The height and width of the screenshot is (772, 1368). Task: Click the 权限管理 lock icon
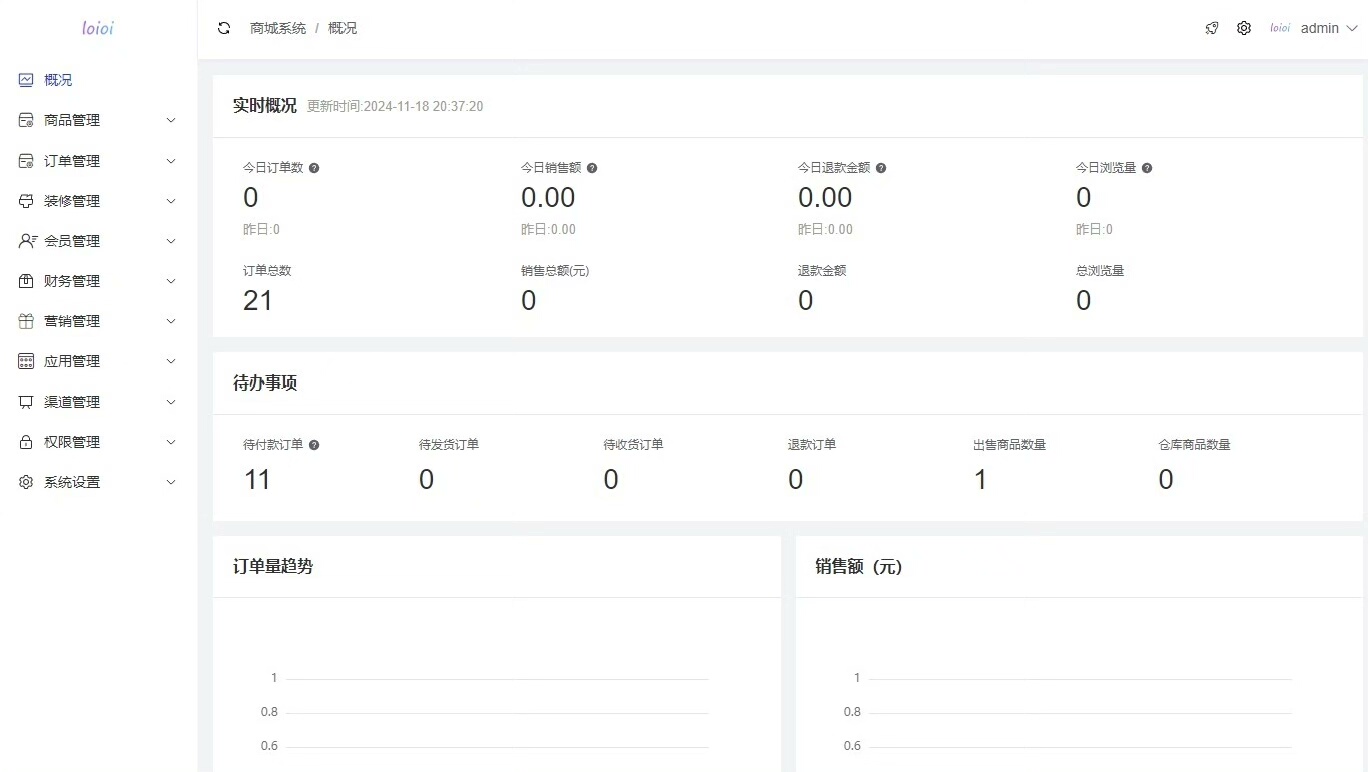tap(26, 442)
